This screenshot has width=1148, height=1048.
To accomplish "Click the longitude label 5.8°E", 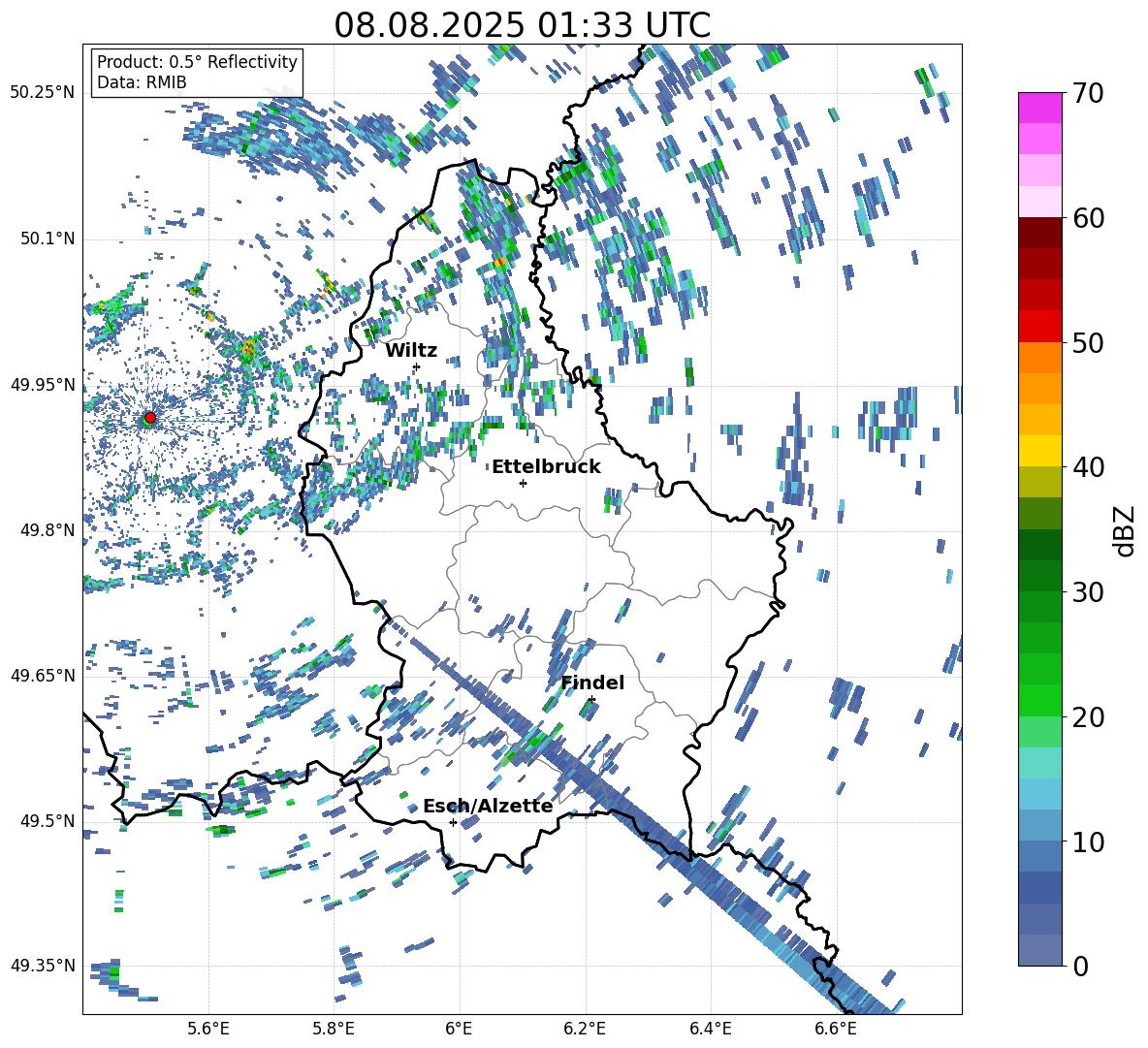I will point(334,1029).
